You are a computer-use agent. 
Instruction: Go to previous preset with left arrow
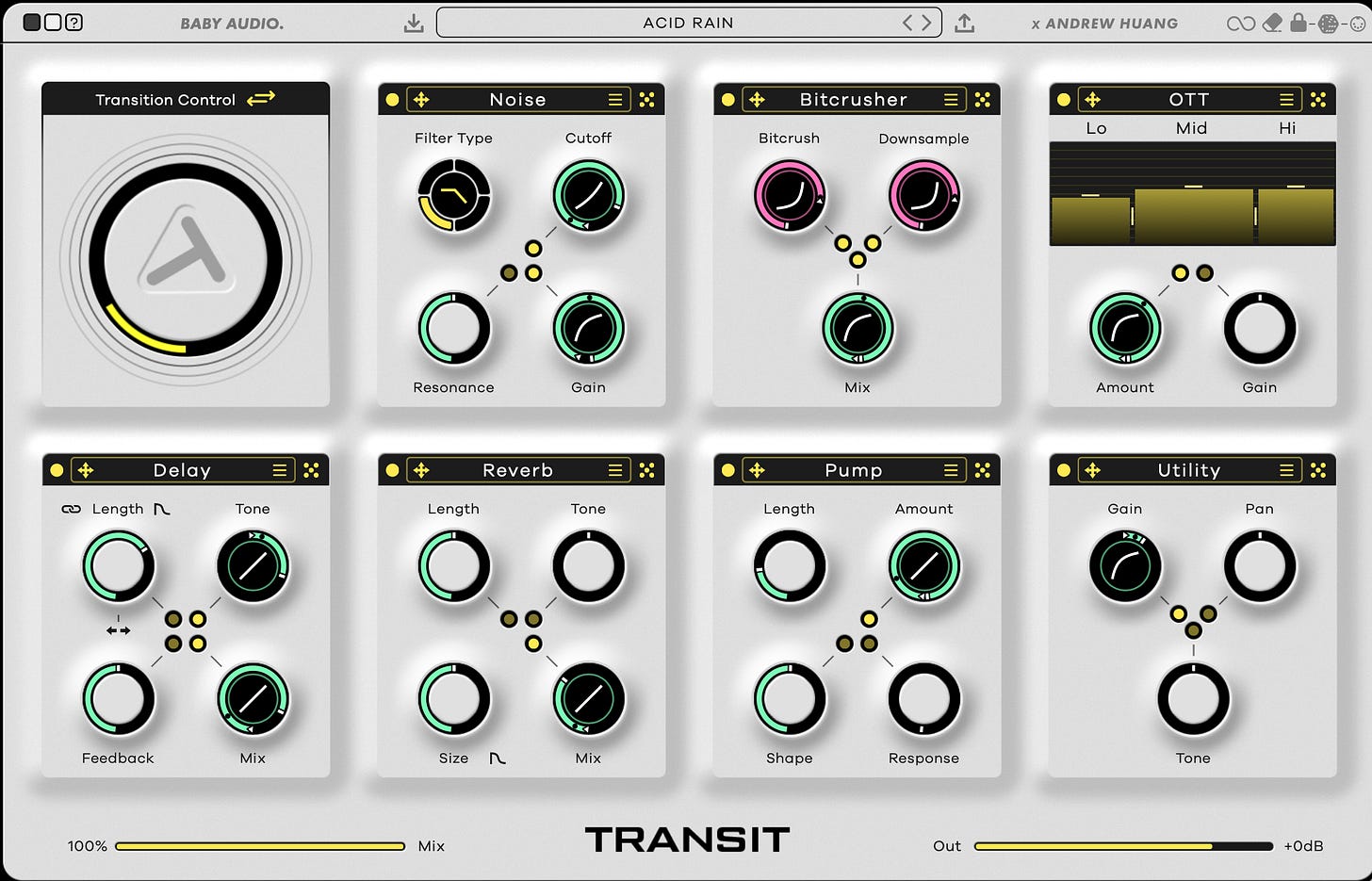(907, 23)
